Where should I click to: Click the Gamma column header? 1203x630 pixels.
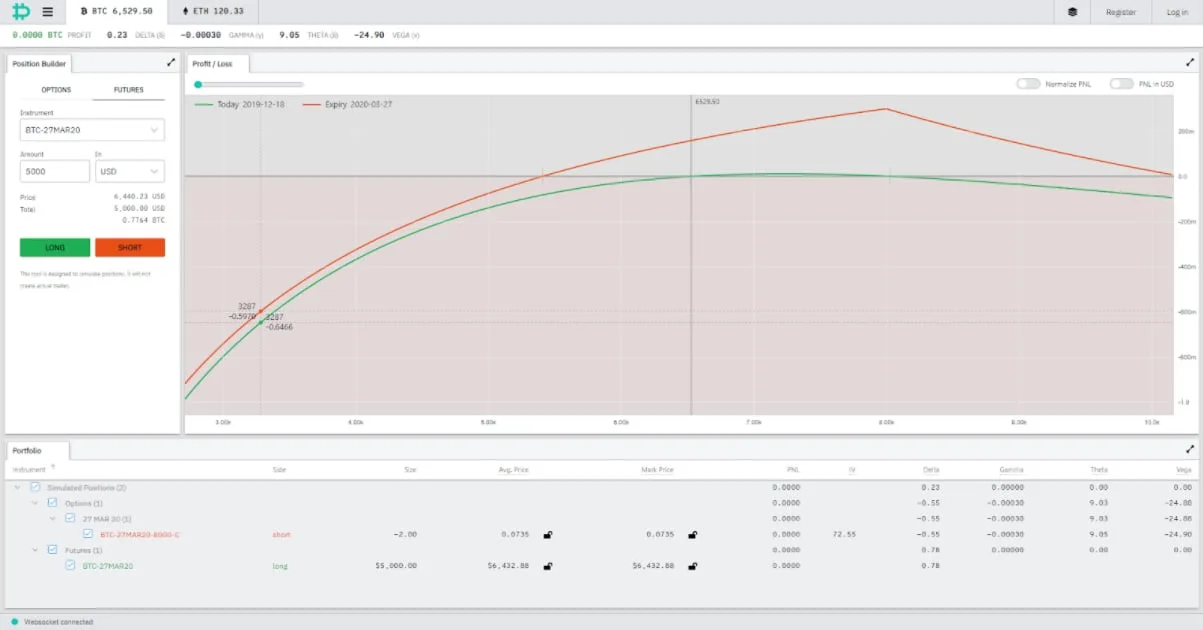coord(1012,468)
